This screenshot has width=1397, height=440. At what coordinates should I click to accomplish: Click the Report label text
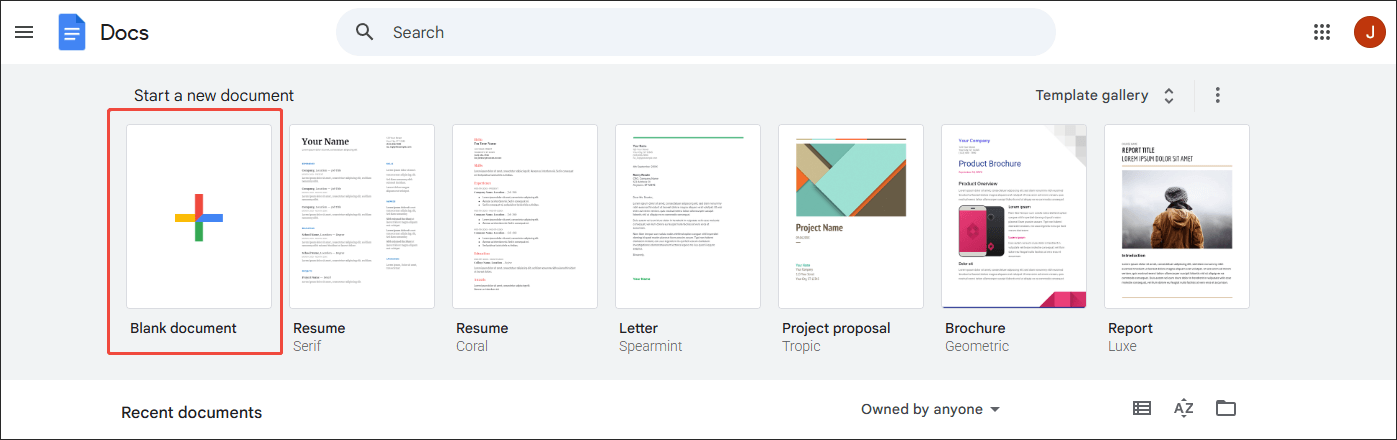coord(1130,328)
